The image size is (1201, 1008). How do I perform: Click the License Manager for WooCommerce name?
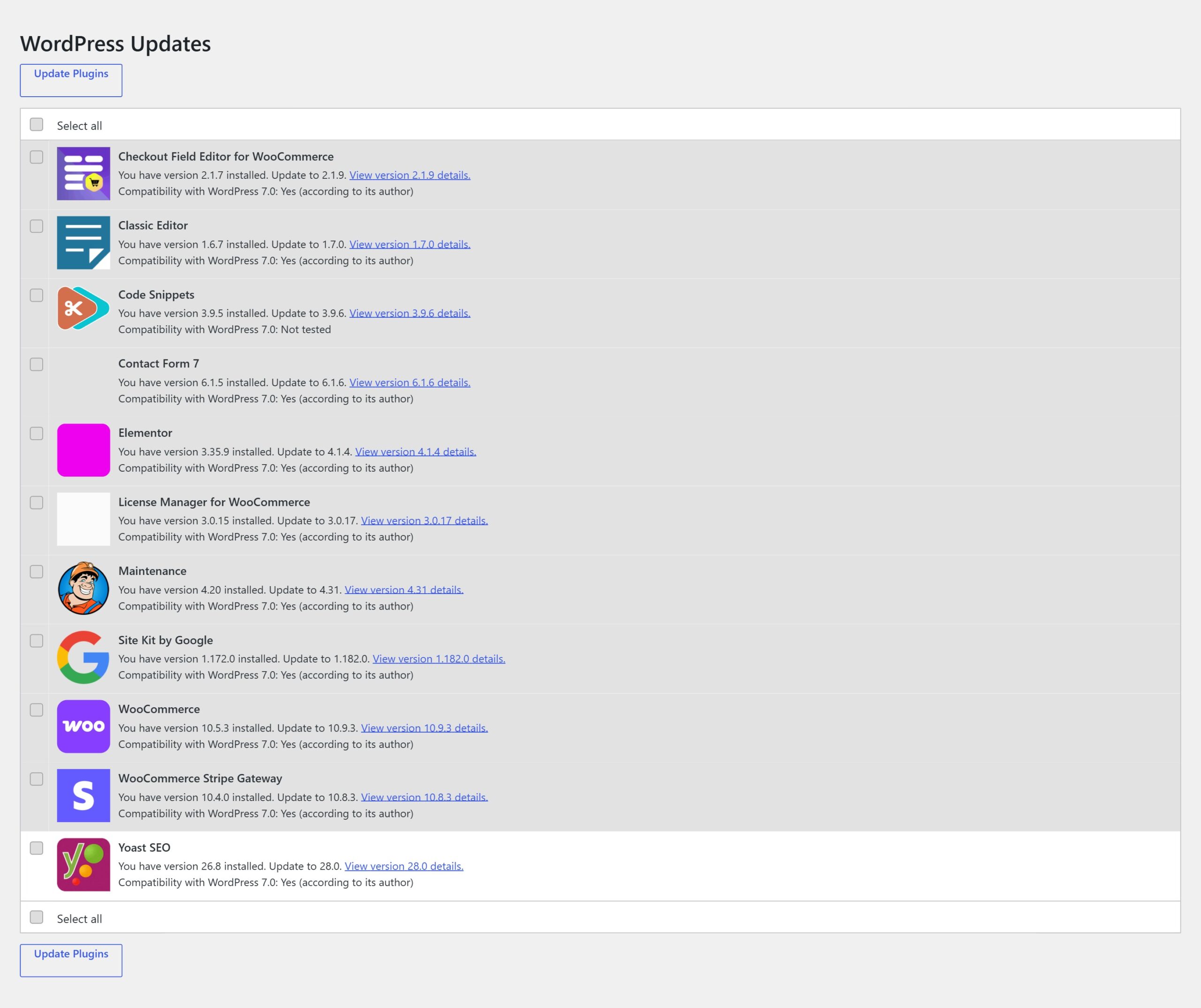point(214,502)
